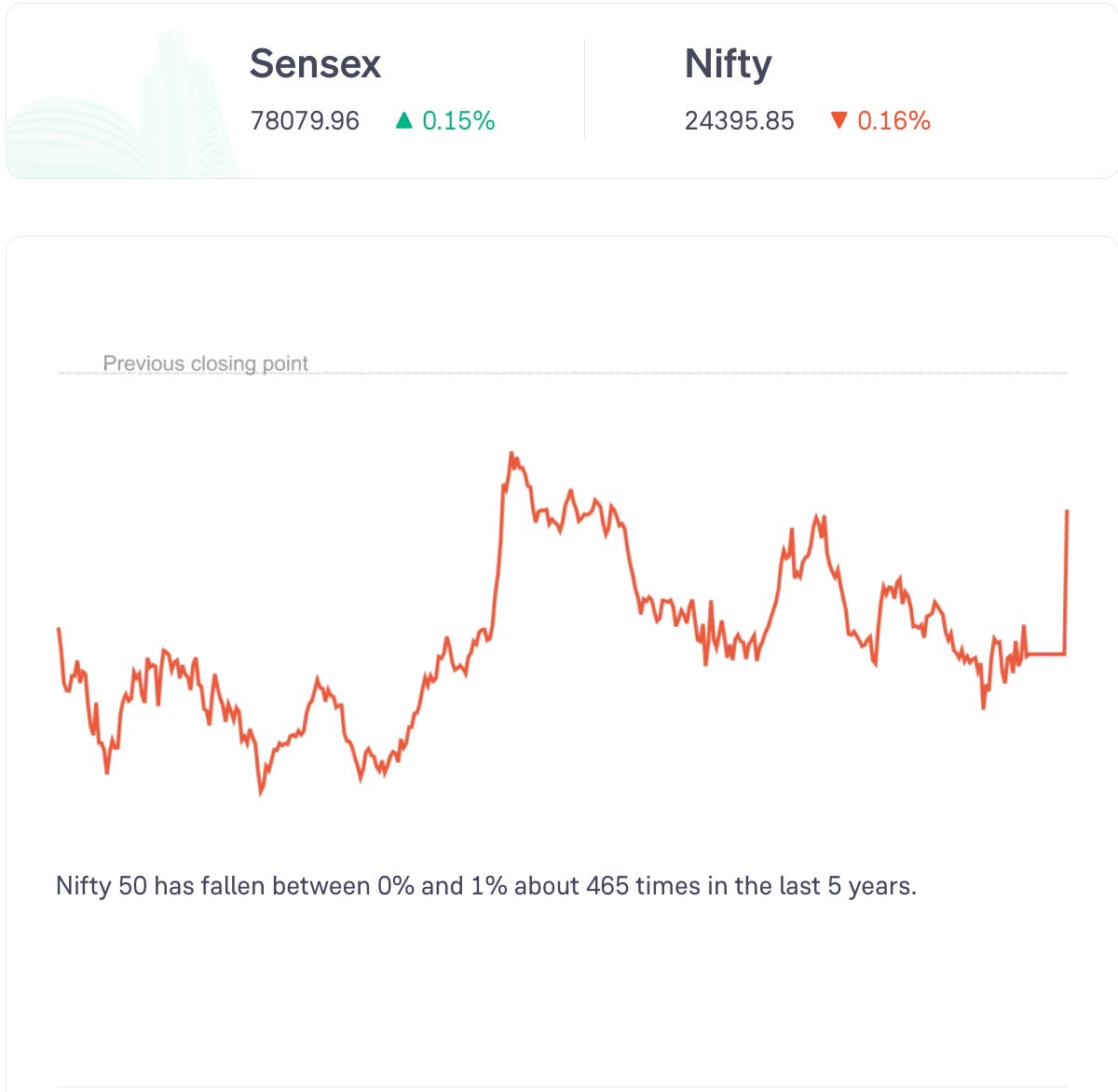
Task: Click the Nifty 0.16% change figure
Action: point(893,120)
